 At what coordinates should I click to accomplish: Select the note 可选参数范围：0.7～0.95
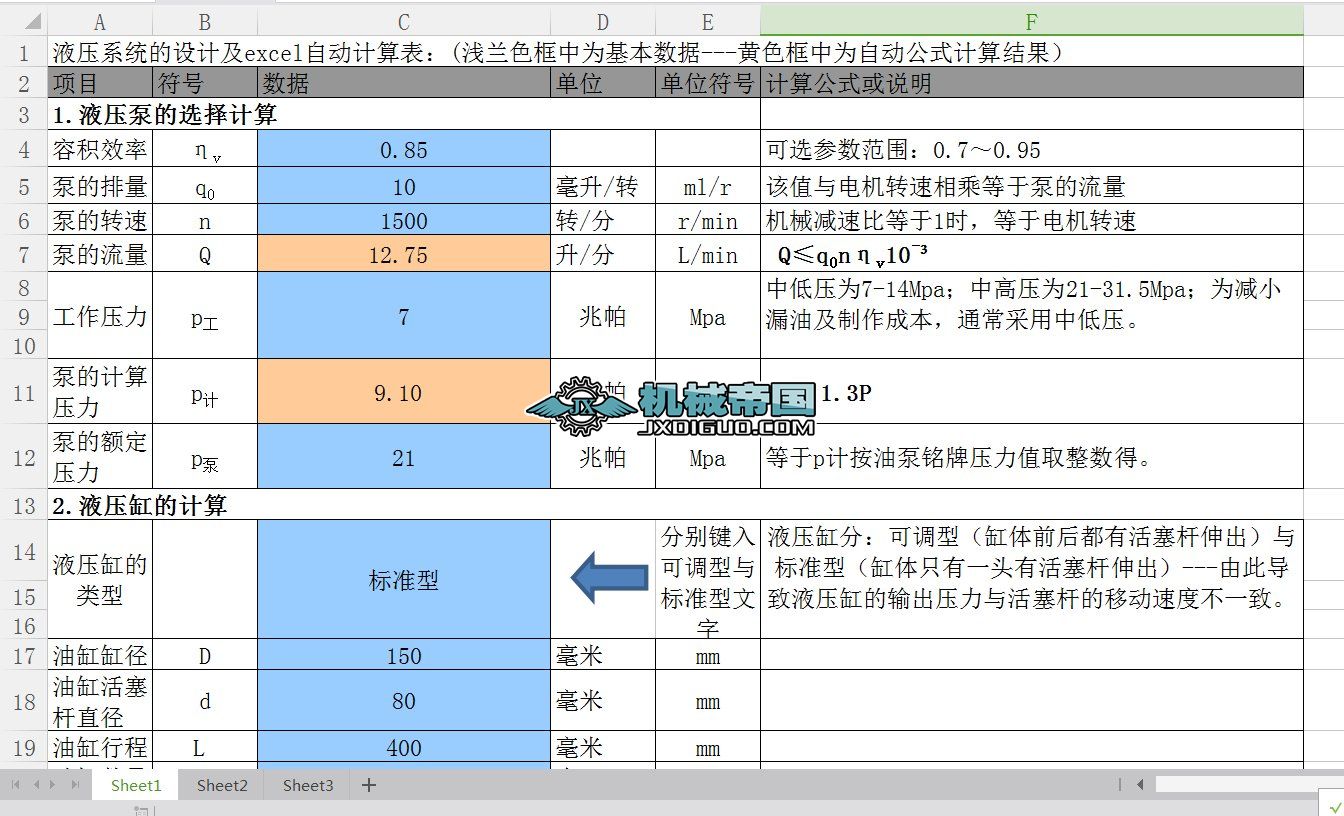click(x=1032, y=149)
